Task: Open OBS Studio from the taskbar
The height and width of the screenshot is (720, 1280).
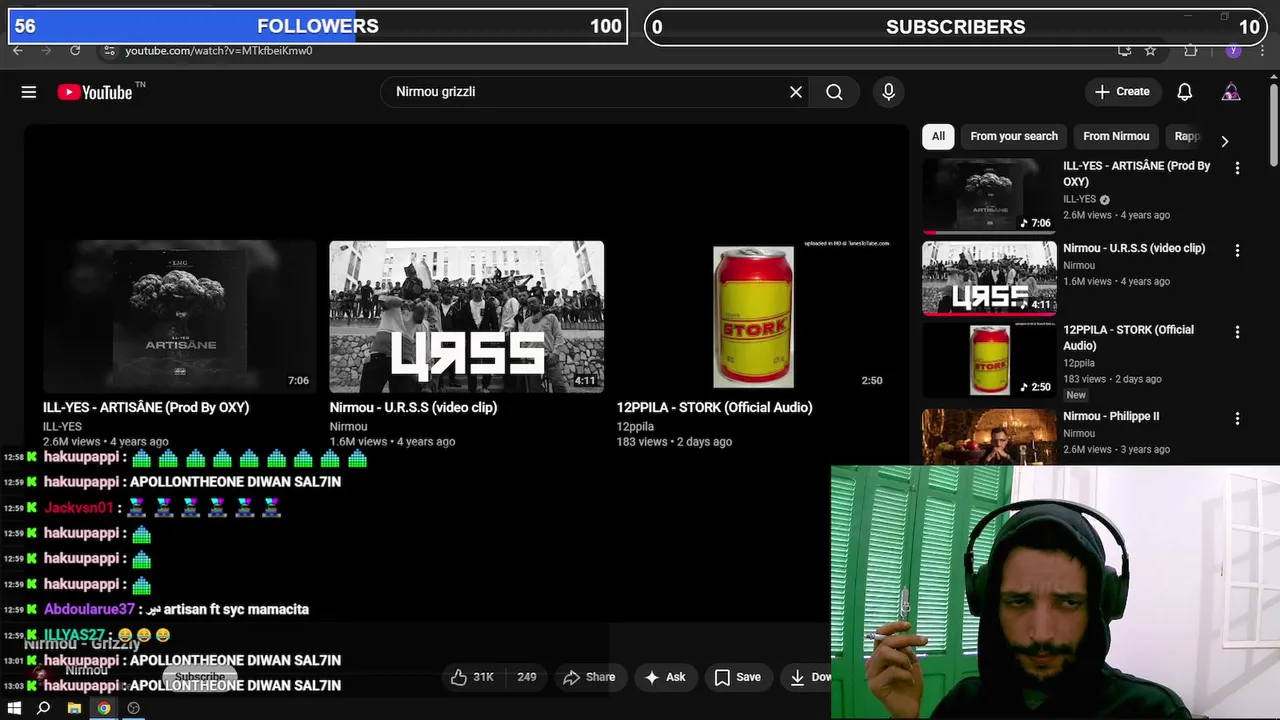Action: tap(134, 708)
